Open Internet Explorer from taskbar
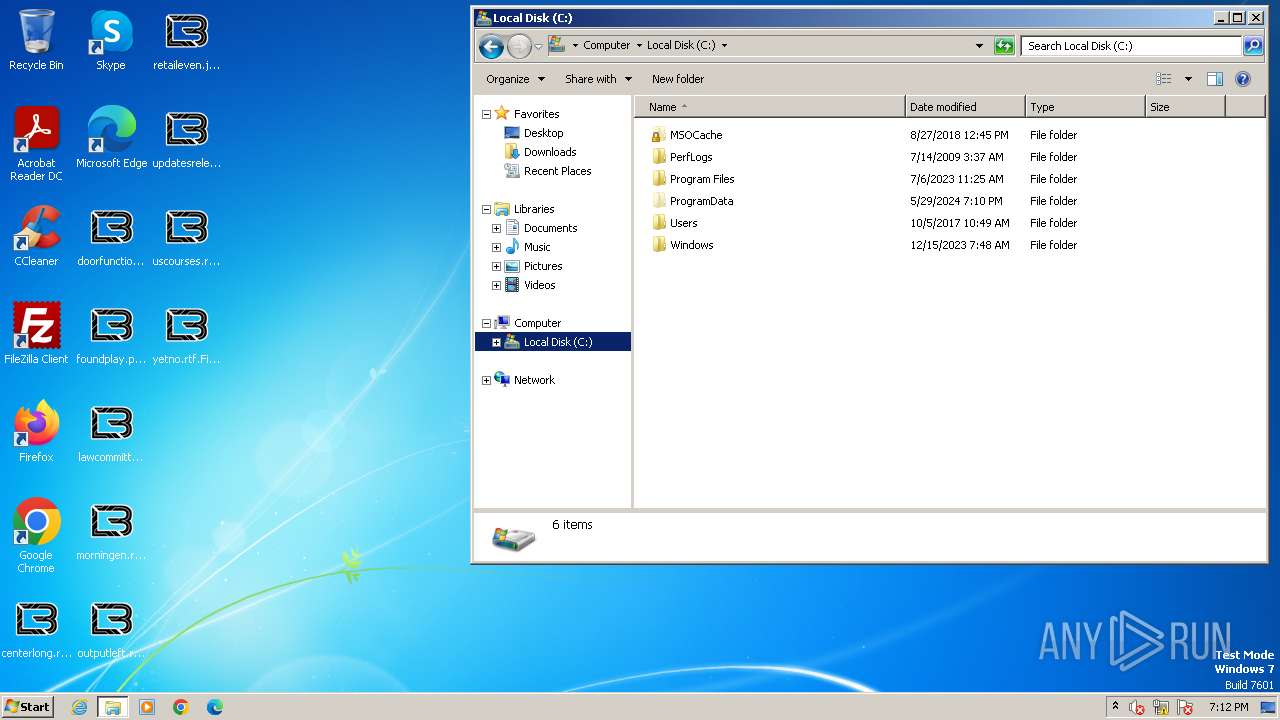 click(x=79, y=707)
